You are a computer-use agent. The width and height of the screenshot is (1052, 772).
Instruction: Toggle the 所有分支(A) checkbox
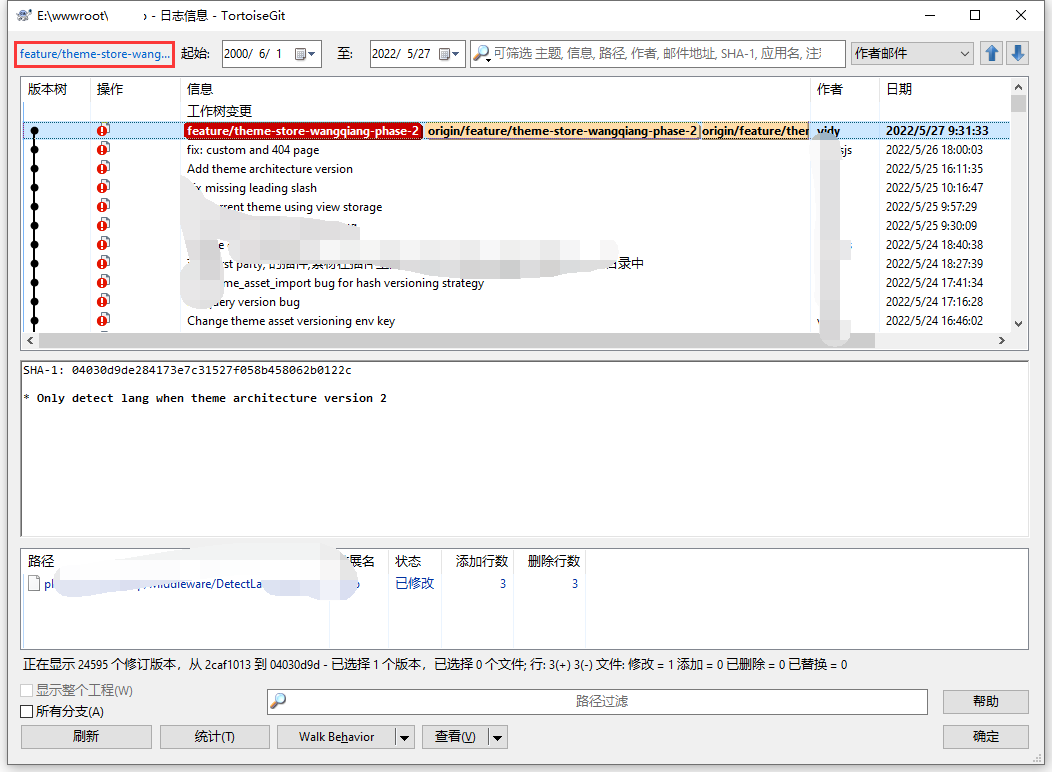pos(27,712)
